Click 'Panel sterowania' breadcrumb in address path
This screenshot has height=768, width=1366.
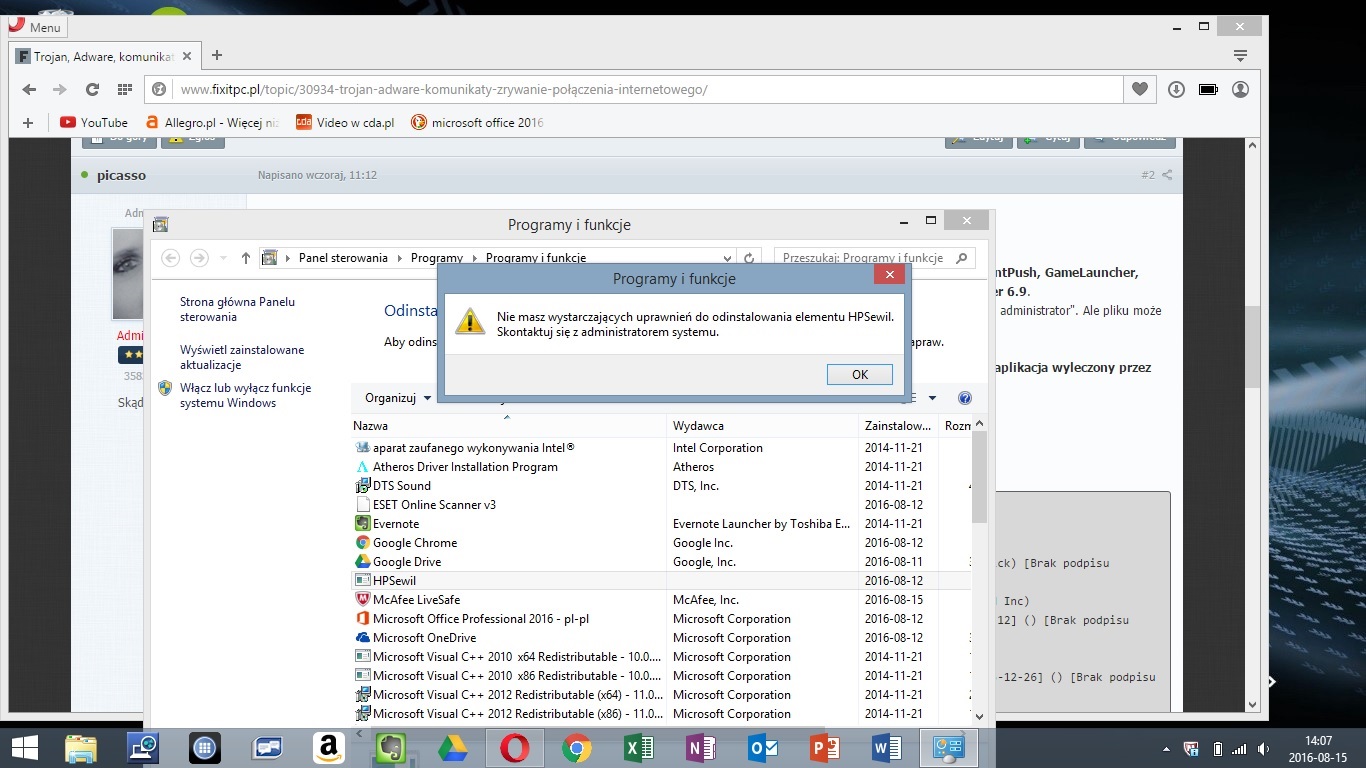(343, 257)
